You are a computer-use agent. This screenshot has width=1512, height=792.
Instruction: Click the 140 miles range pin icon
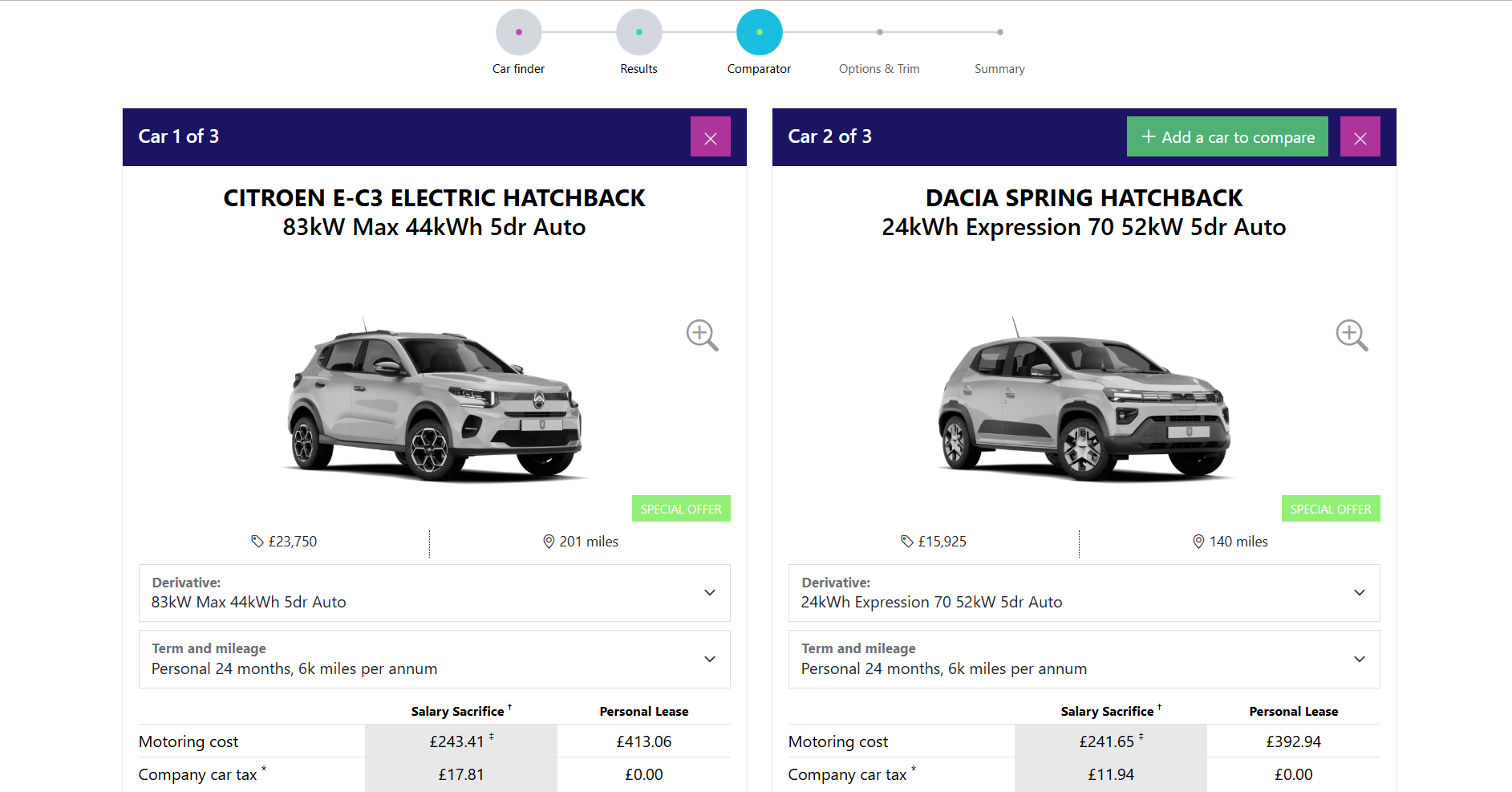pos(1198,542)
